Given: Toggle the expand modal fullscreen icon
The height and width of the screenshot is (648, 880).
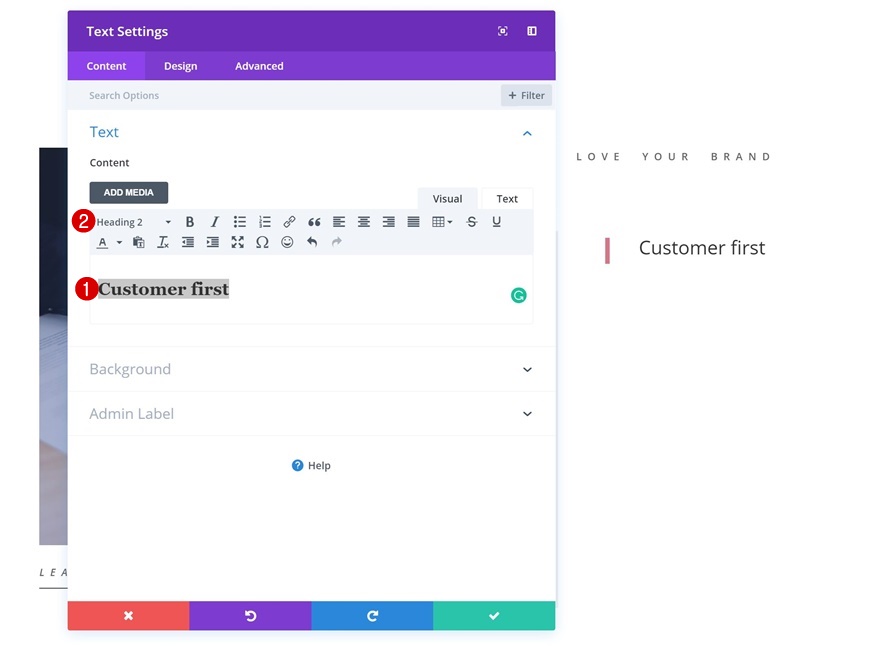Looking at the screenshot, I should (x=503, y=31).
